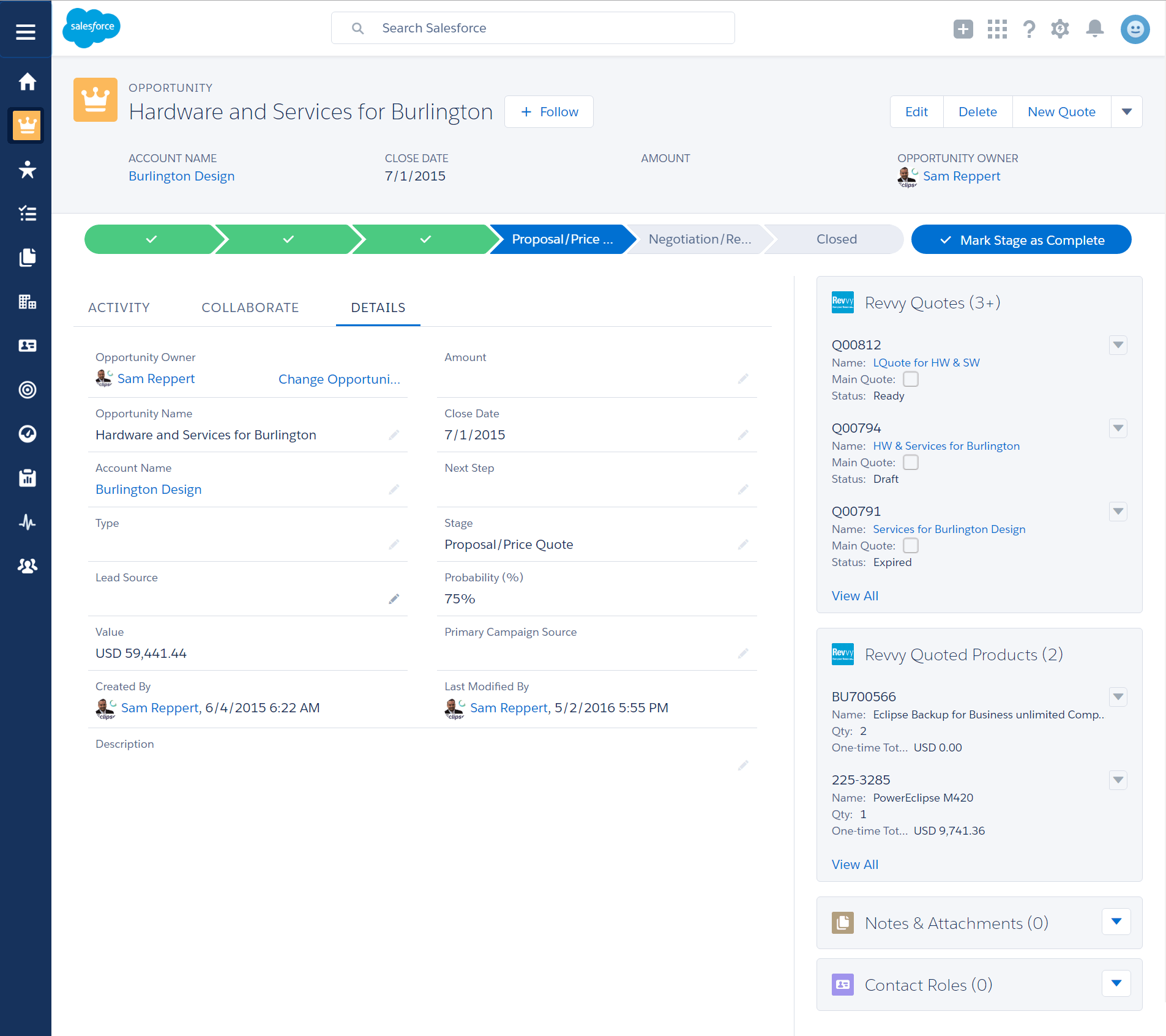The width and height of the screenshot is (1166, 1036).
Task: Click the Delete button
Action: click(977, 111)
